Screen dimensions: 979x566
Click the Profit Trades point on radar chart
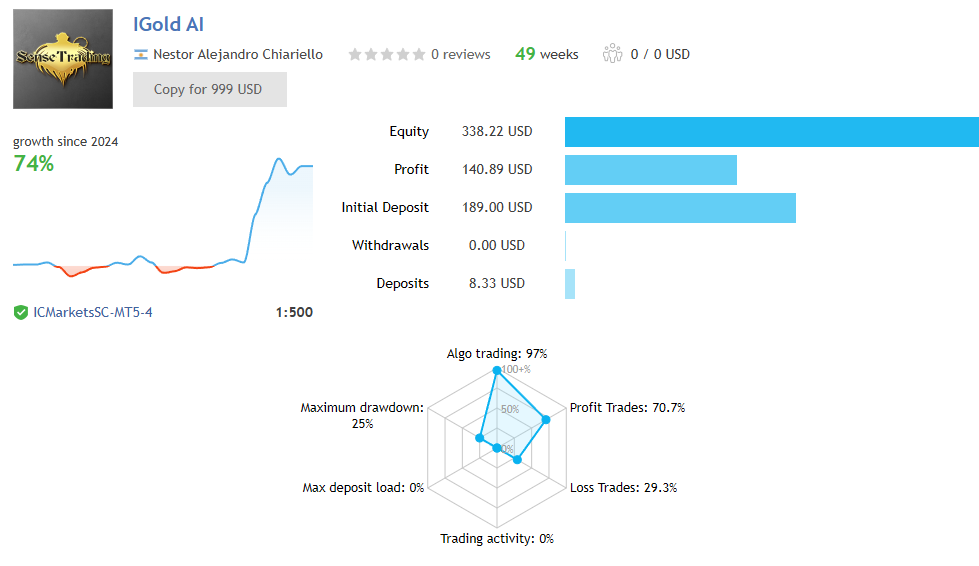[x=546, y=419]
